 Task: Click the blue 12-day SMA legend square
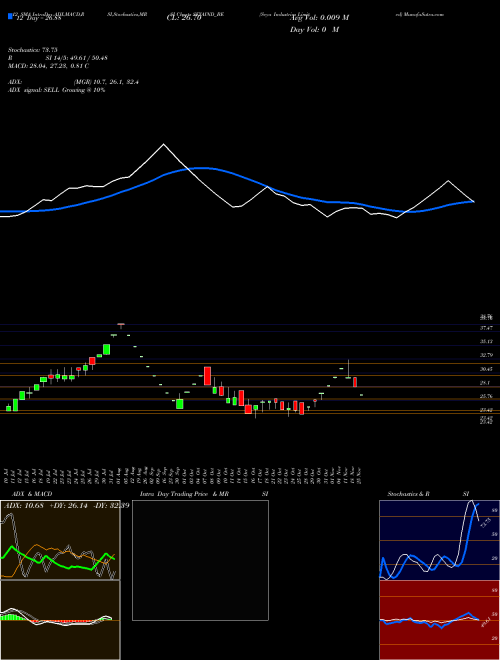(10, 16)
